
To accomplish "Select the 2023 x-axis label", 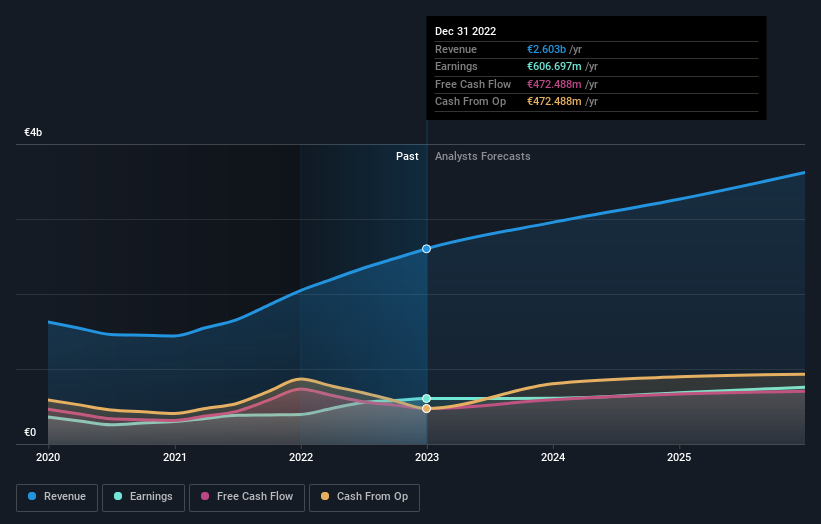I will (427, 457).
